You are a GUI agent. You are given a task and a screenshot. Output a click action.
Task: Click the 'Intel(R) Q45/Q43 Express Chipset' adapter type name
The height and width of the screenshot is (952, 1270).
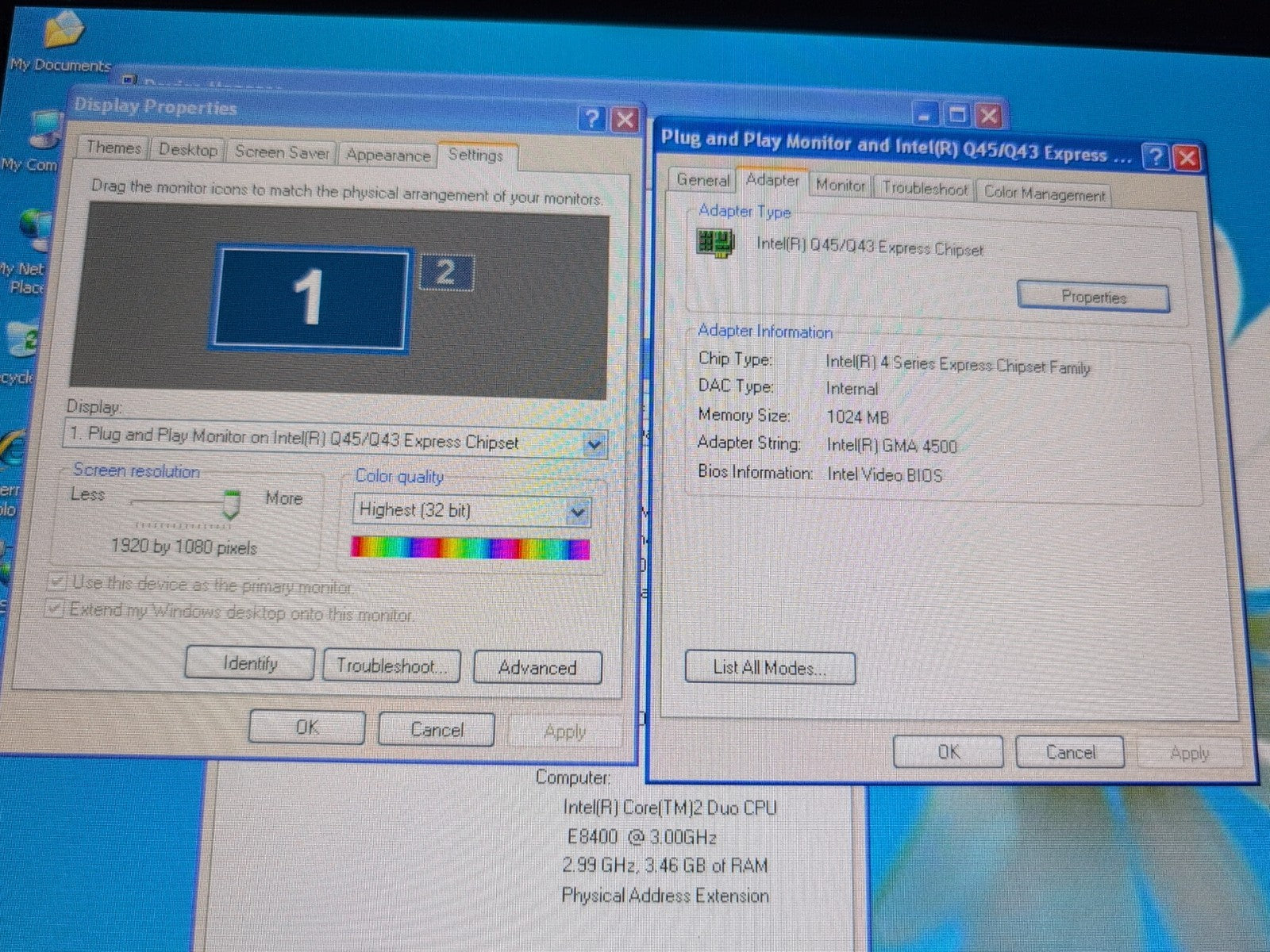[870, 247]
